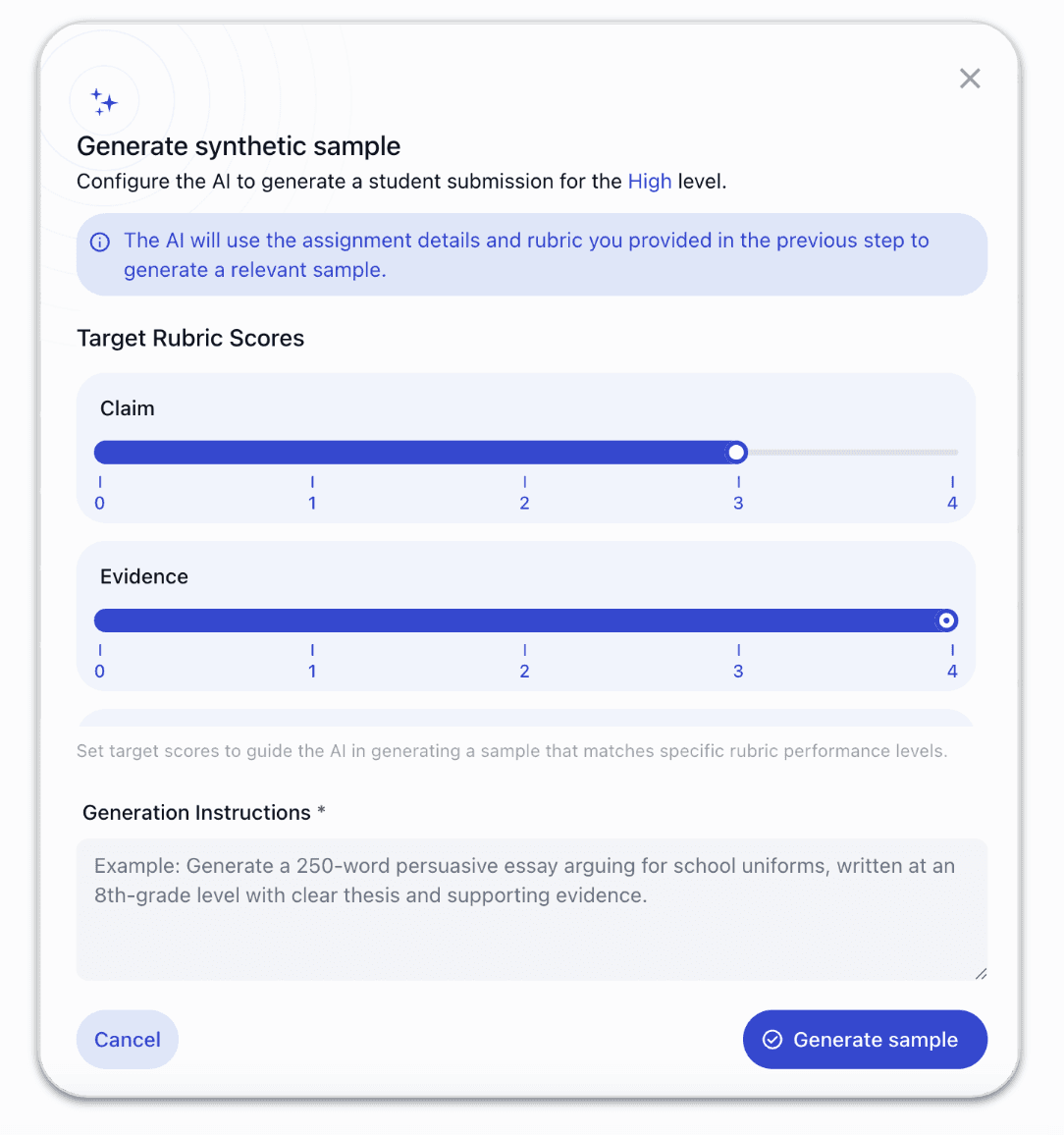Set Evidence score to 2

(x=525, y=621)
